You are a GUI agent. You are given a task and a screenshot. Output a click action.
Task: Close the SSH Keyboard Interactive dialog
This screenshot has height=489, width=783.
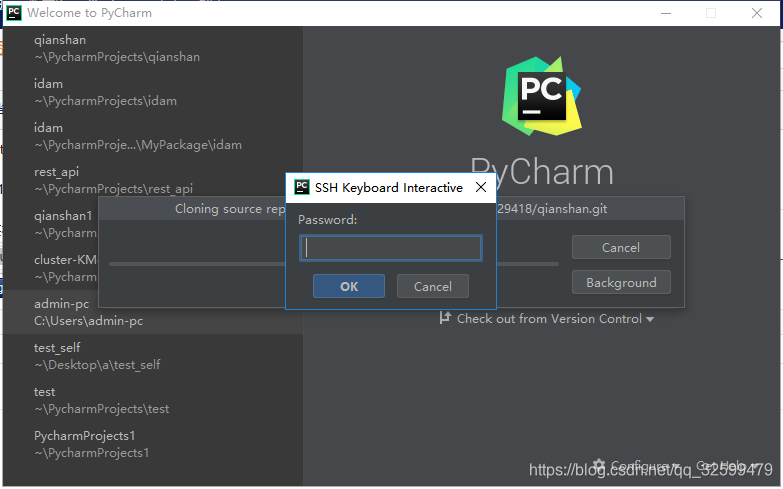coord(481,187)
